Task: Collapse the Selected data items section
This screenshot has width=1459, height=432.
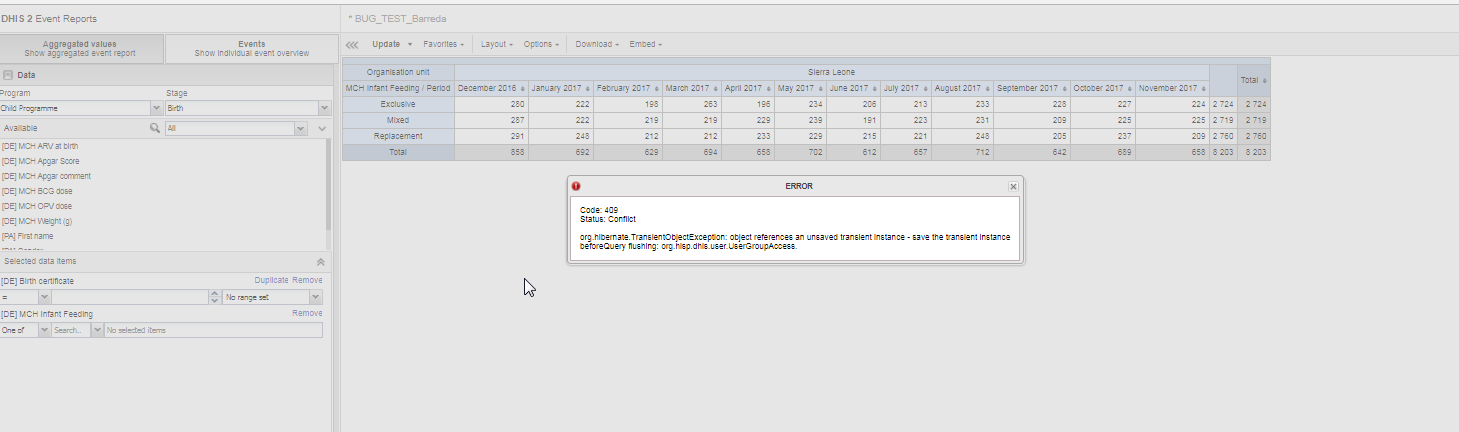Action: pos(320,262)
